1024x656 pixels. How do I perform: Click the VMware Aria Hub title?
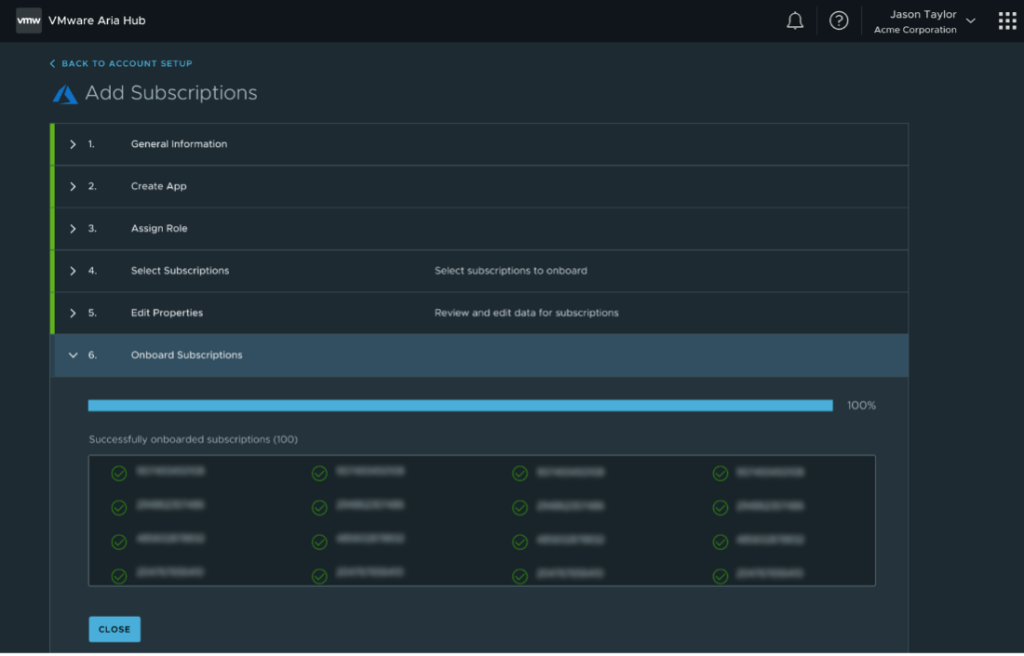pos(97,21)
